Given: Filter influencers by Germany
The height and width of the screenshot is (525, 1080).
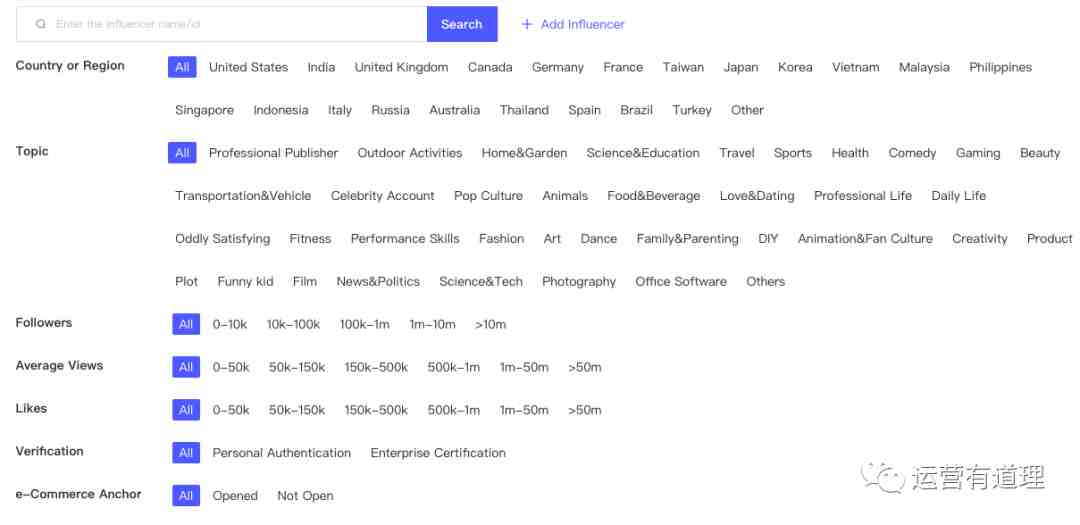Looking at the screenshot, I should 558,67.
